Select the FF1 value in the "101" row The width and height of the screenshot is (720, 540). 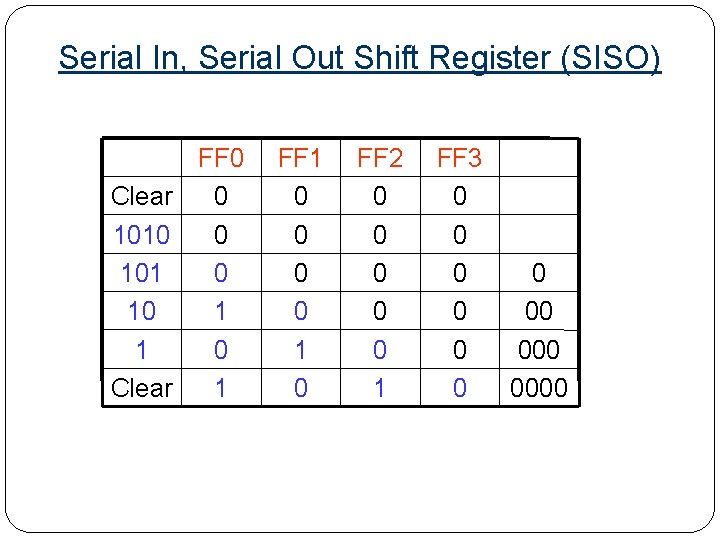pos(300,273)
